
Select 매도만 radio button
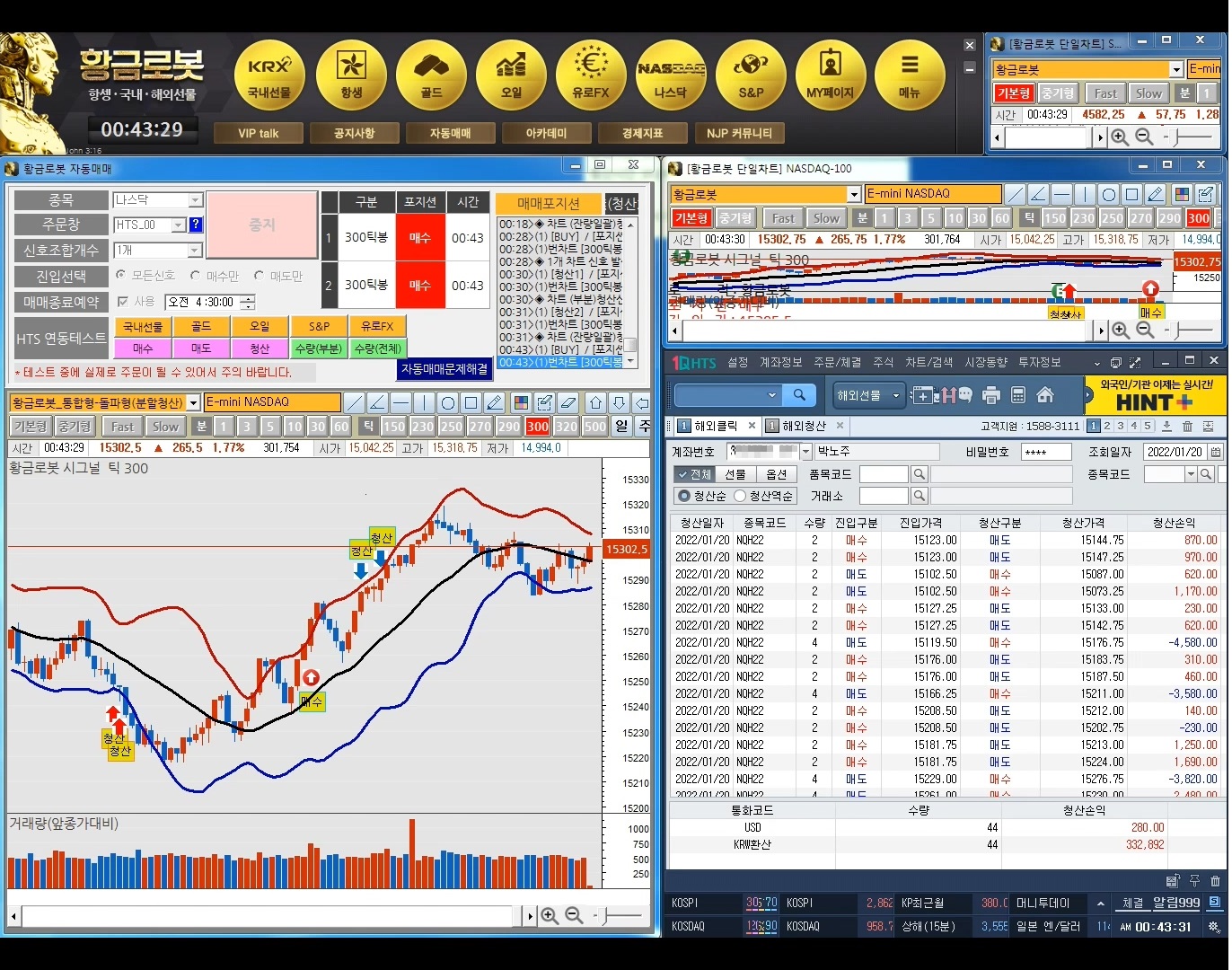pyautogui.click(x=259, y=275)
